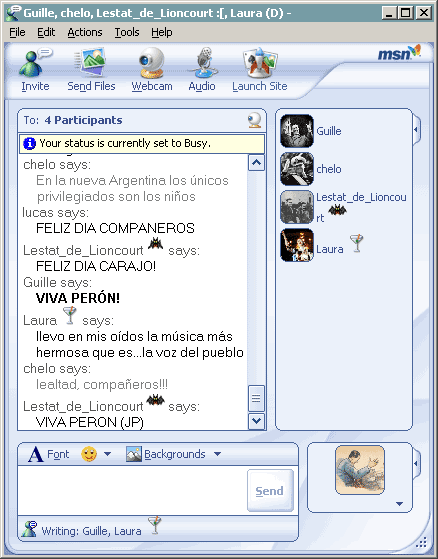Open the Edit menu
Image resolution: width=438 pixels, height=559 pixels.
tap(46, 32)
